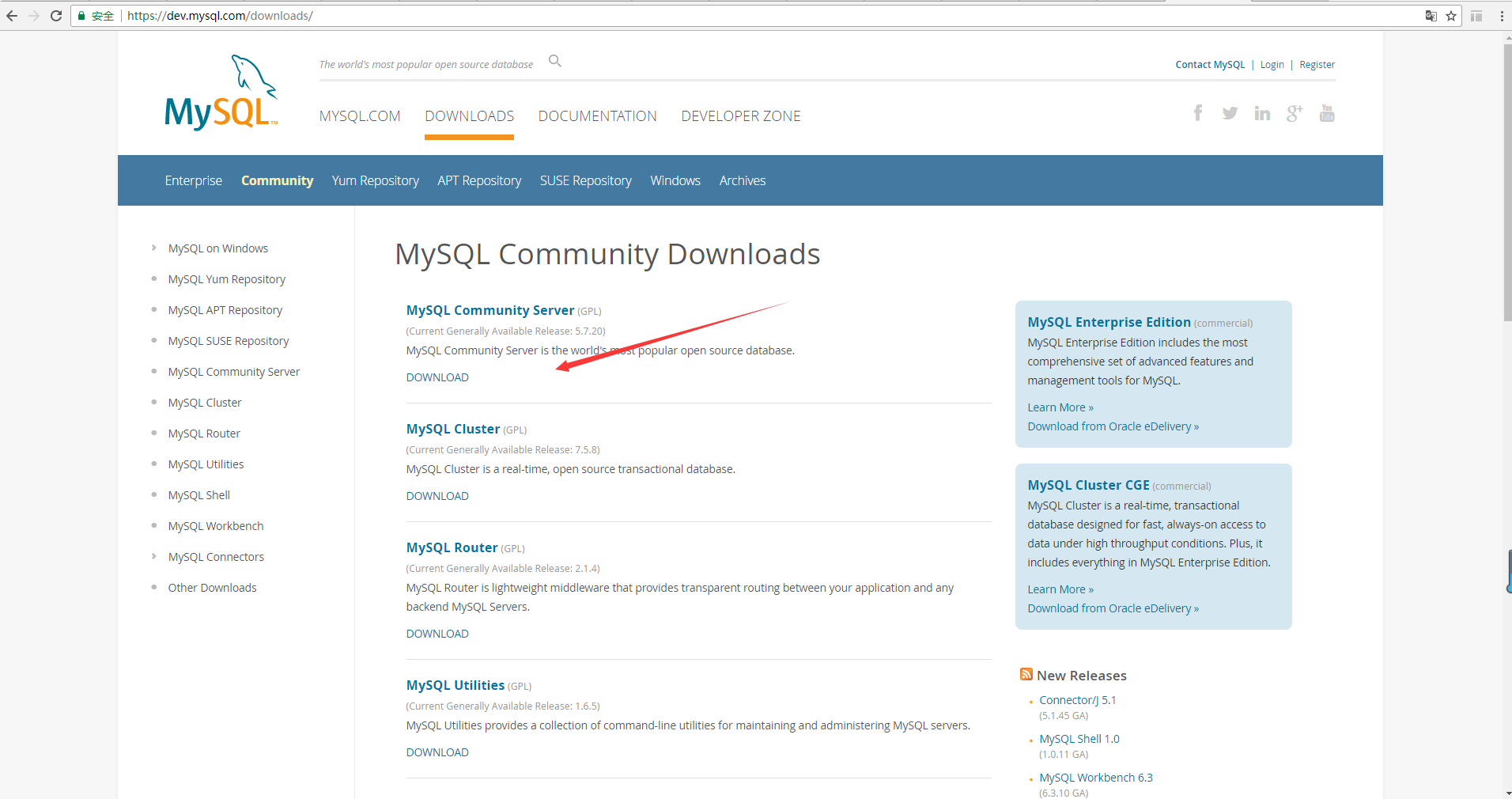Open MySQL Yum Repository in the sidebar
The image size is (1512, 799).
pos(227,279)
